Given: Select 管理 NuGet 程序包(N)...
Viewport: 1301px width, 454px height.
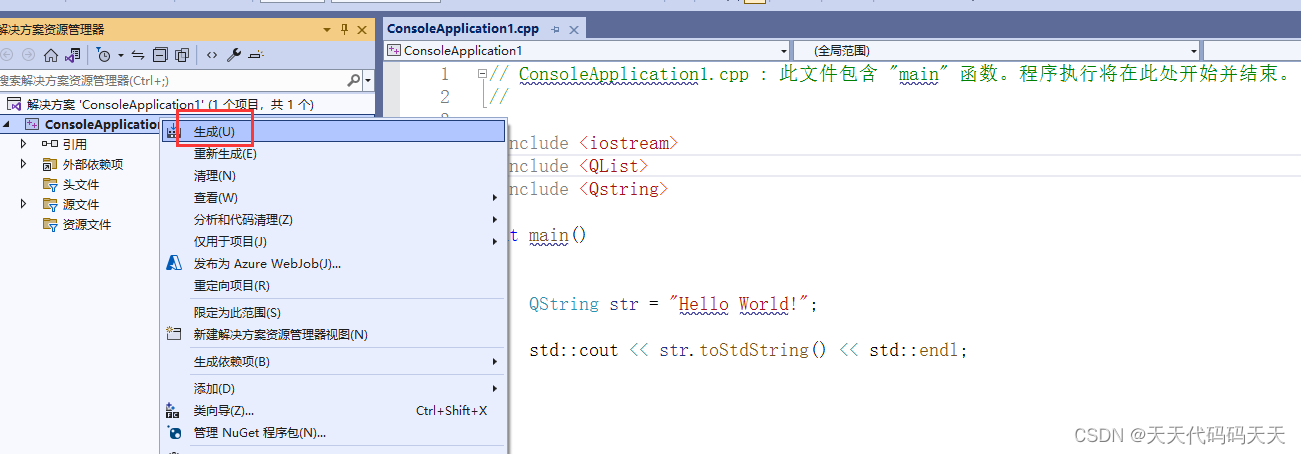Looking at the screenshot, I should coord(333,432).
